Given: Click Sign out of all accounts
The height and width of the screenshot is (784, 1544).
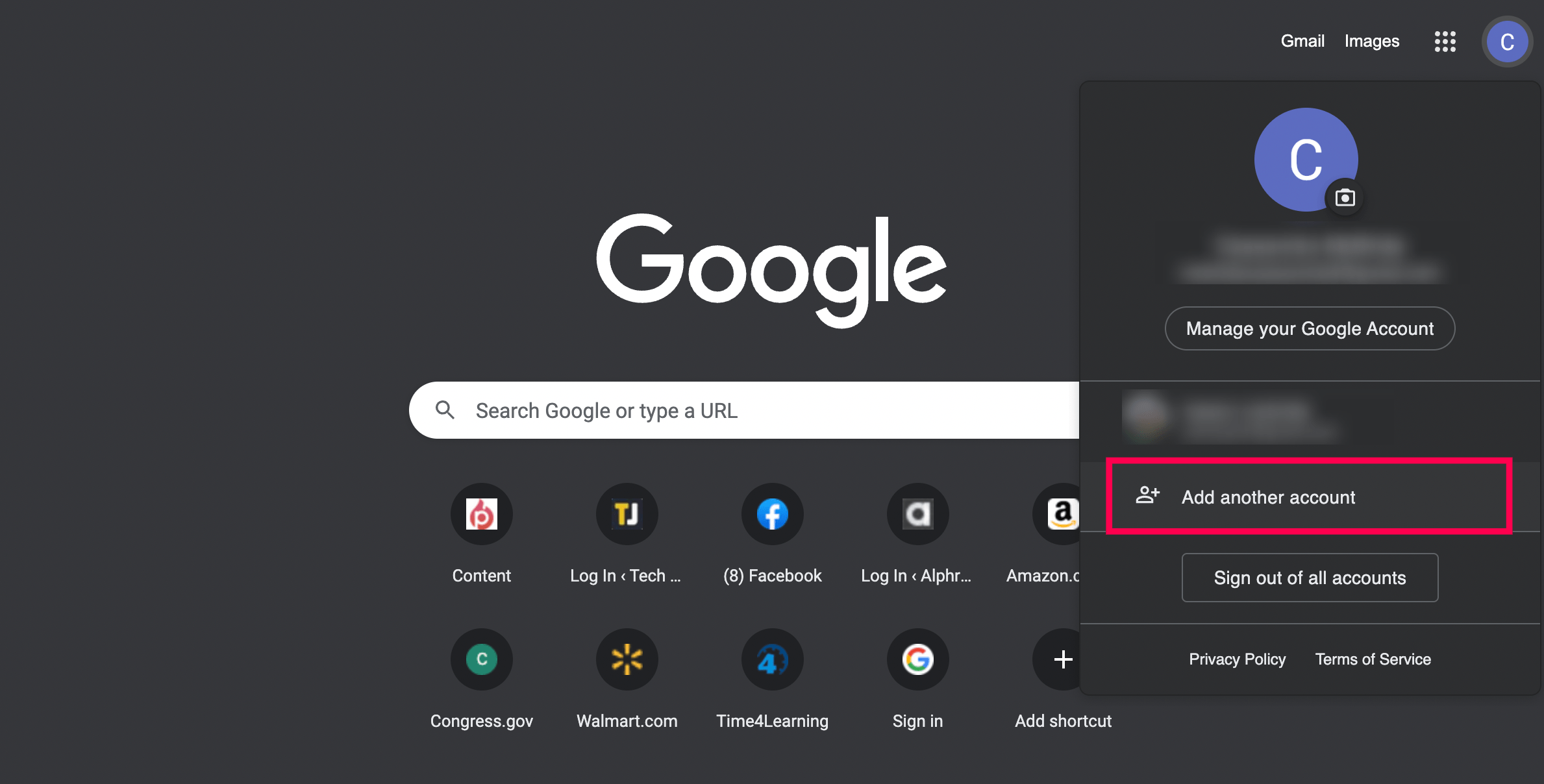Looking at the screenshot, I should click(x=1310, y=578).
